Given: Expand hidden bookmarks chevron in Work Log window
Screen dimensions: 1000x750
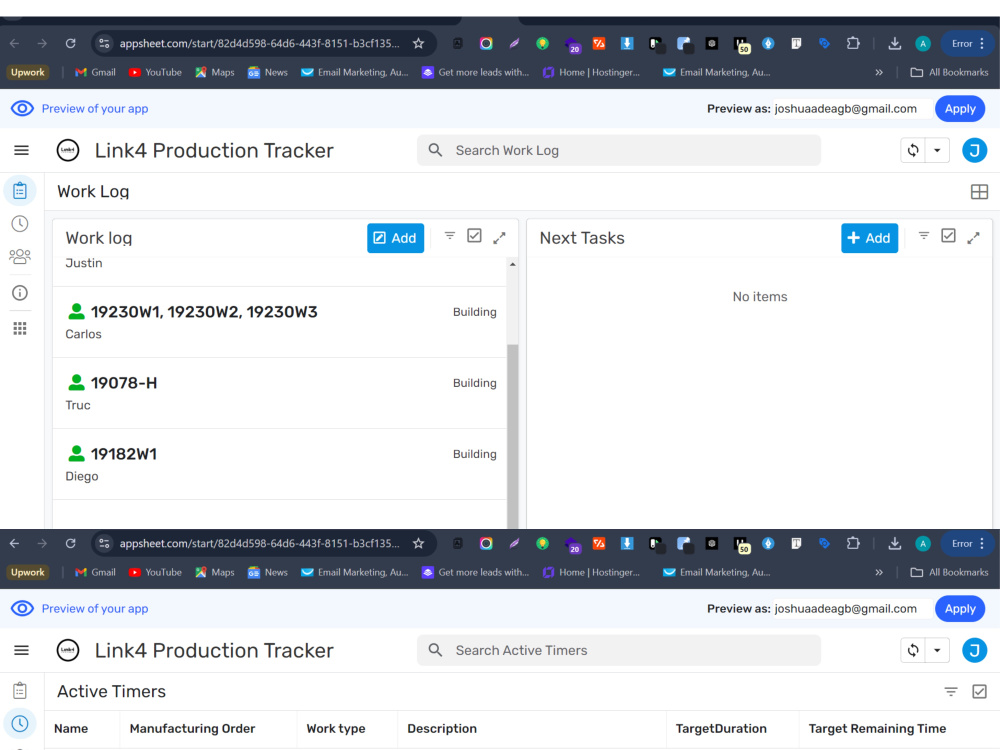Looking at the screenshot, I should coord(879,72).
